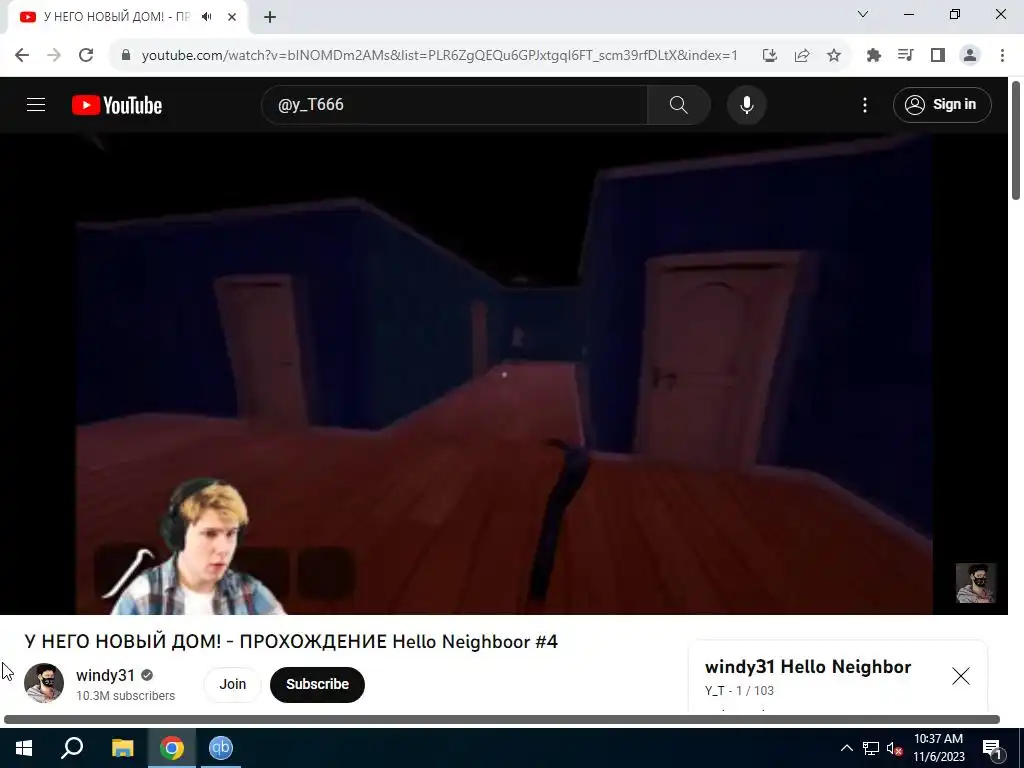Open notification center icon

[991, 748]
